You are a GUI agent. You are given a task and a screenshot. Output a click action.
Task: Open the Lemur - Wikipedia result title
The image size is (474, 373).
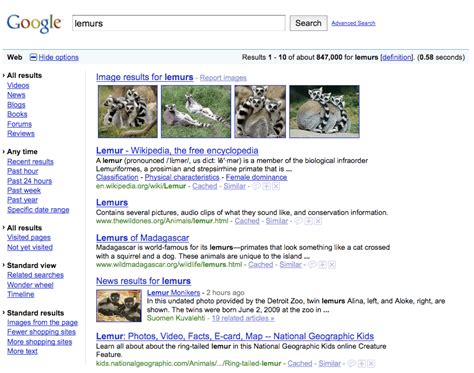177,151
